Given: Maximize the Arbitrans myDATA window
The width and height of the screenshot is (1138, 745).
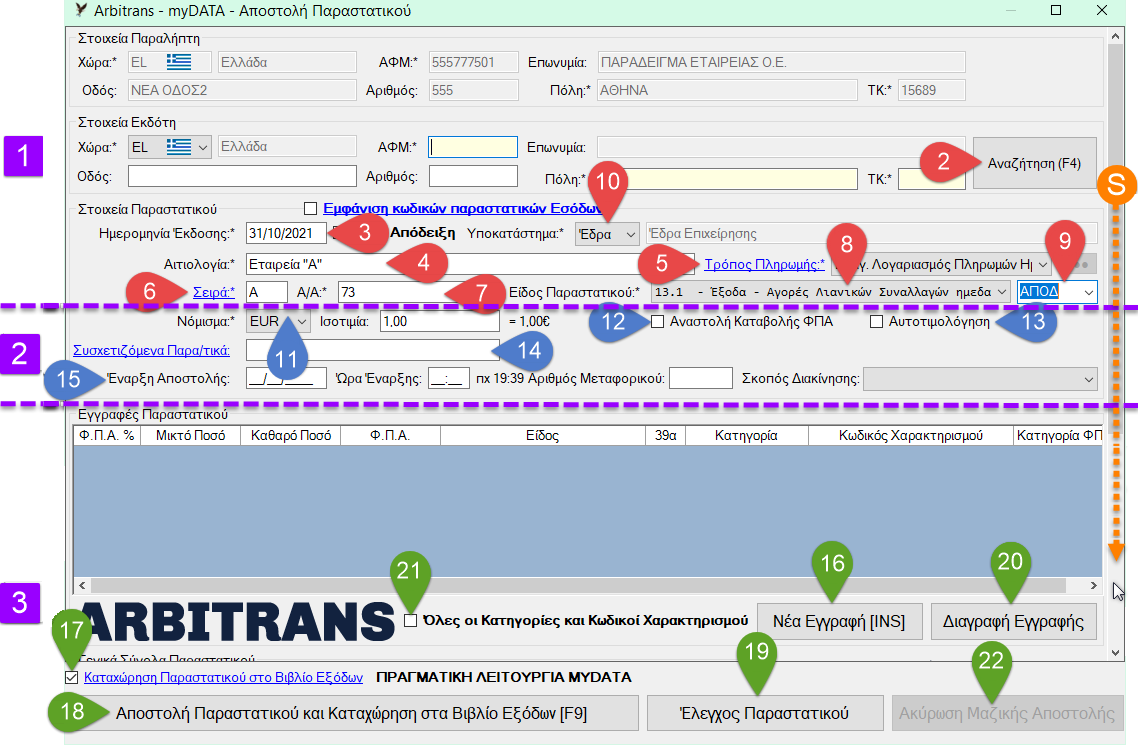Looking at the screenshot, I should point(1056,10).
